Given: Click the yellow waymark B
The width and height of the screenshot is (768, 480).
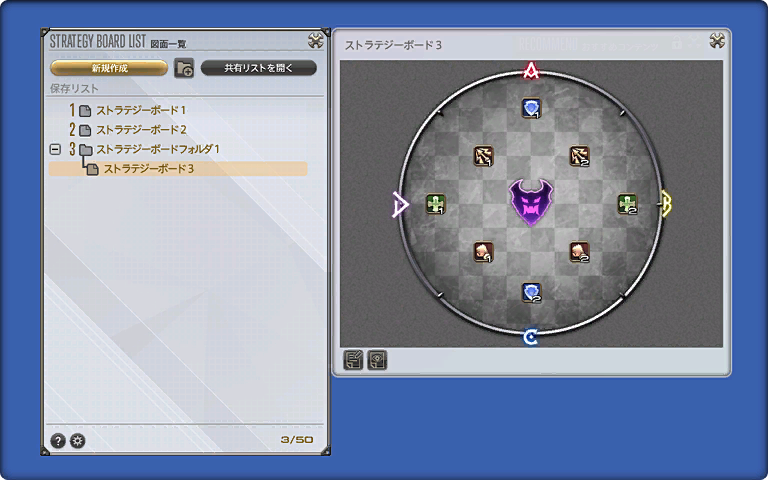Looking at the screenshot, I should [x=665, y=204].
